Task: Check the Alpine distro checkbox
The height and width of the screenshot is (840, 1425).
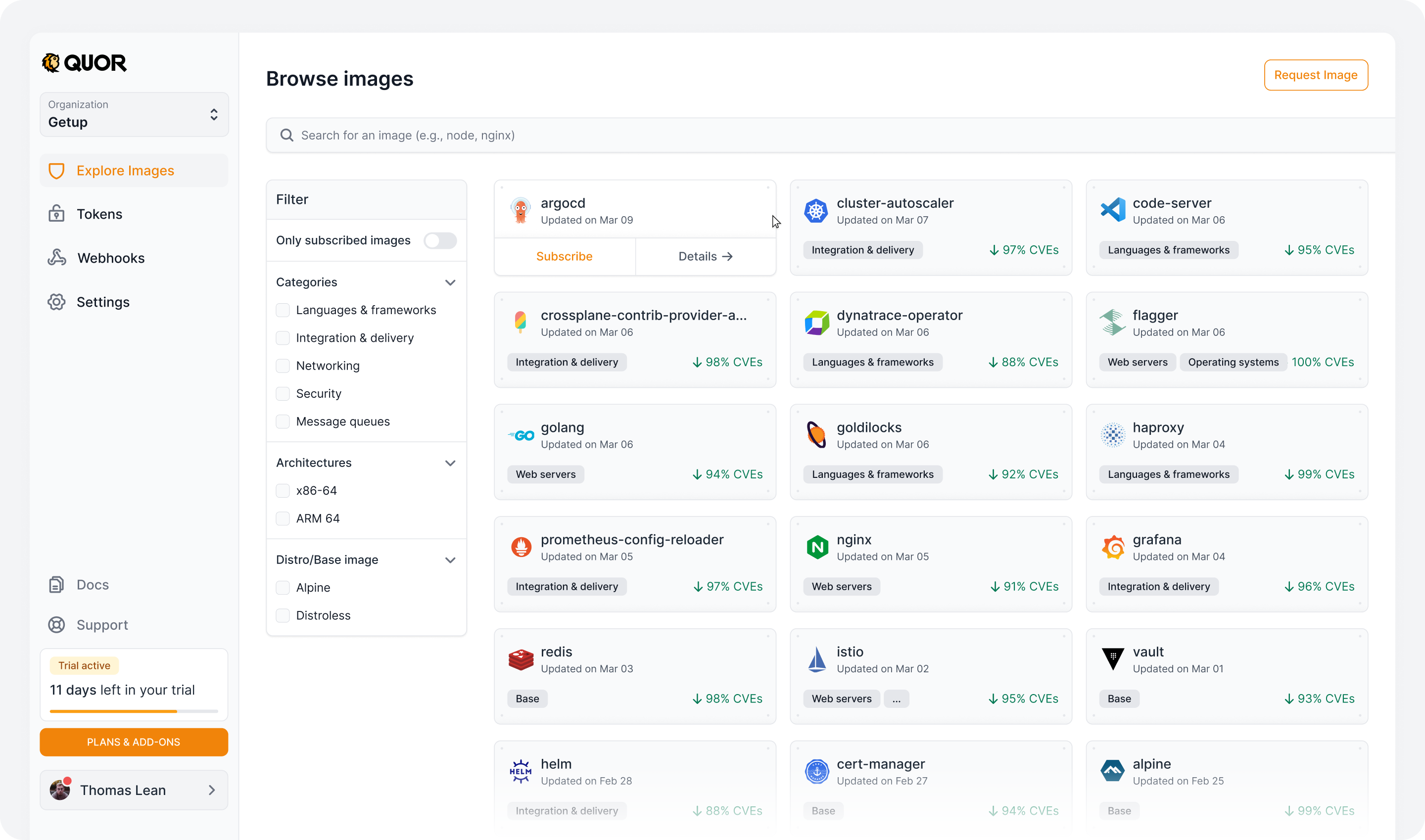Action: (x=283, y=588)
